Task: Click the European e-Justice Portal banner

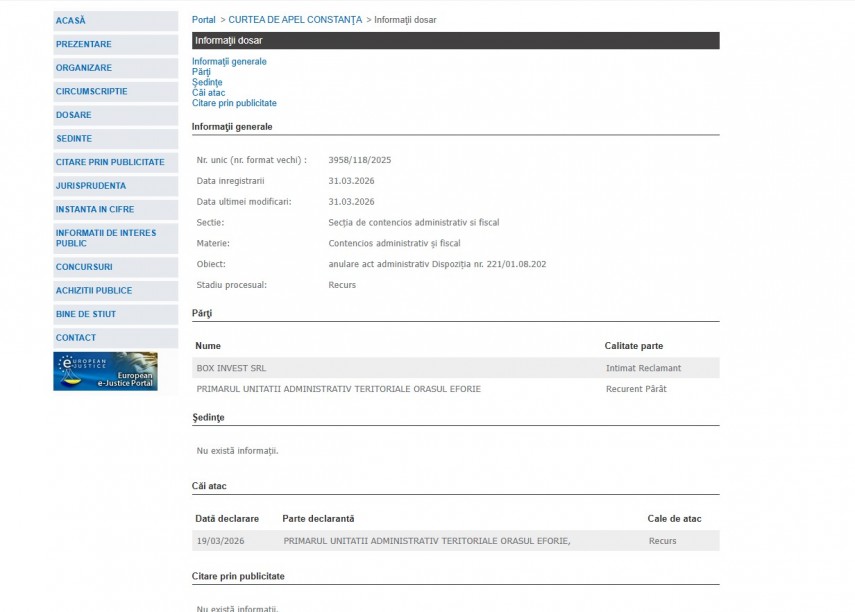Action: point(105,371)
